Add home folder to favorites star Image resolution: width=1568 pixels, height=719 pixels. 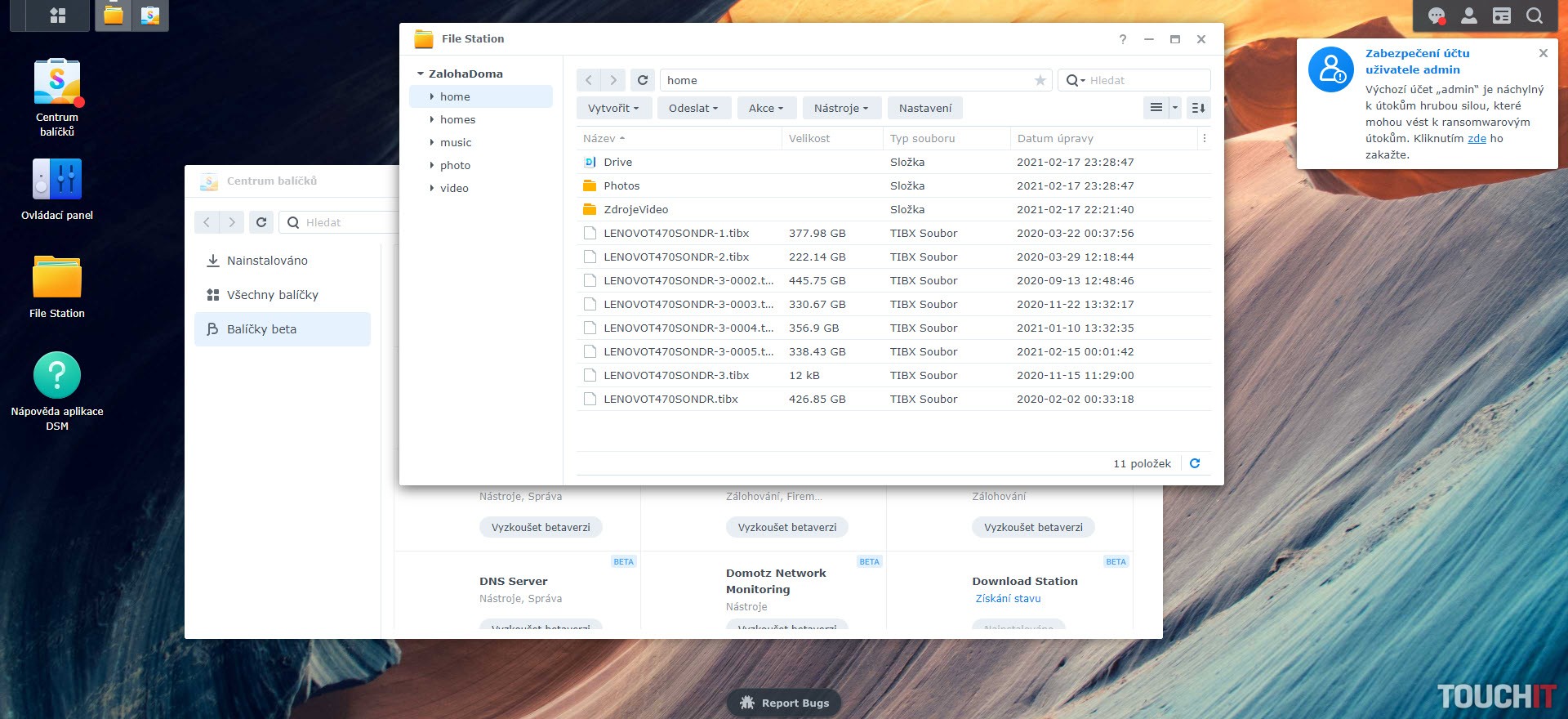(1040, 80)
